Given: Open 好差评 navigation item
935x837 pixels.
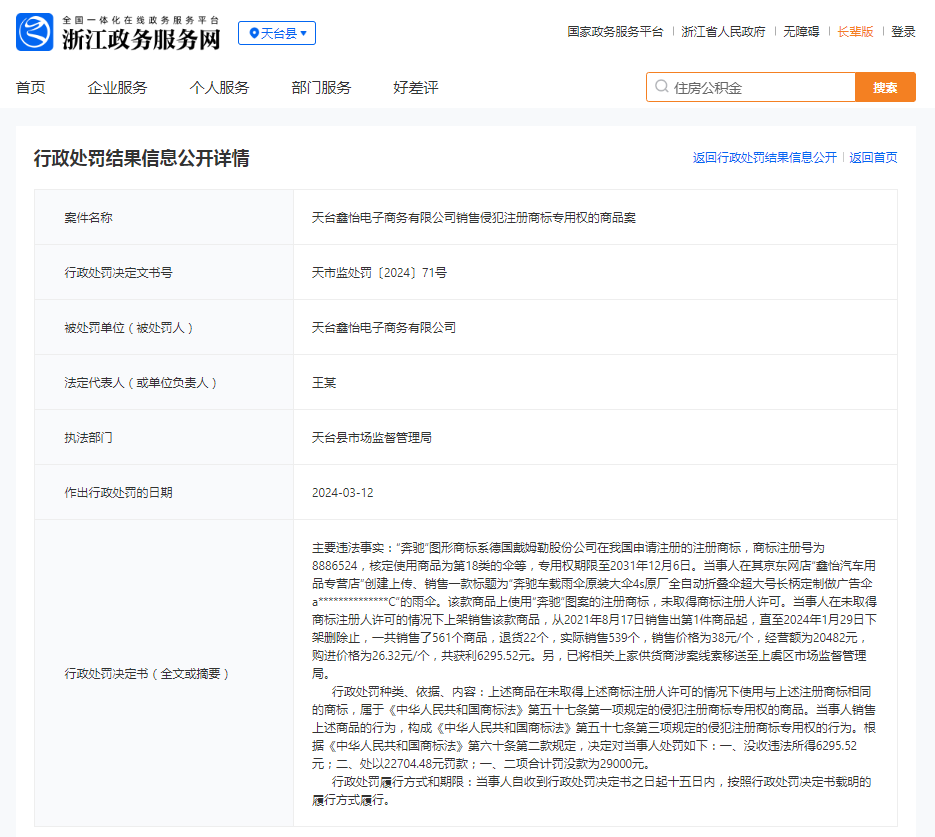Looking at the screenshot, I should [x=416, y=88].
